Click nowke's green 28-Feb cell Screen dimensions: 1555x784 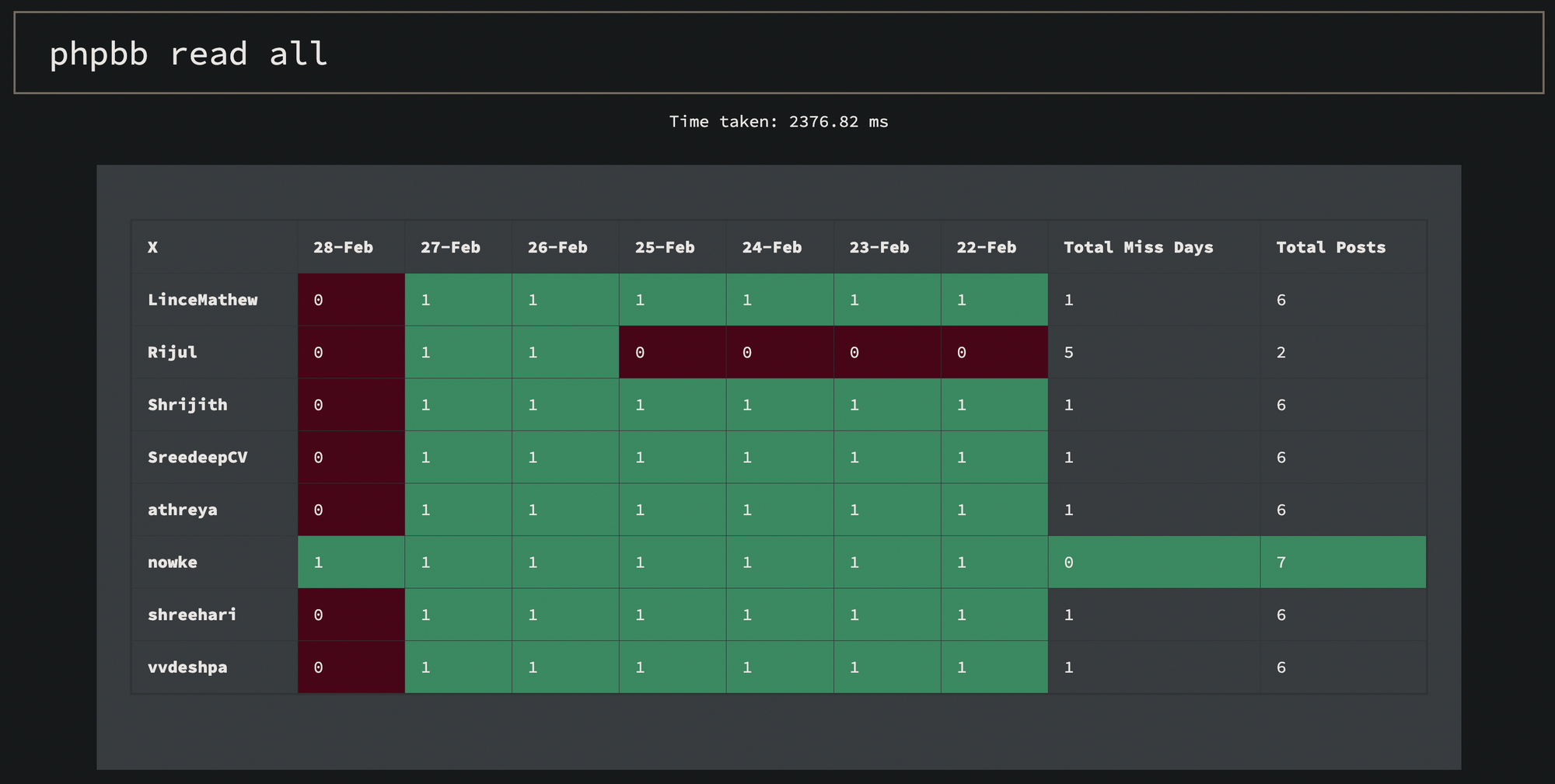pos(351,563)
